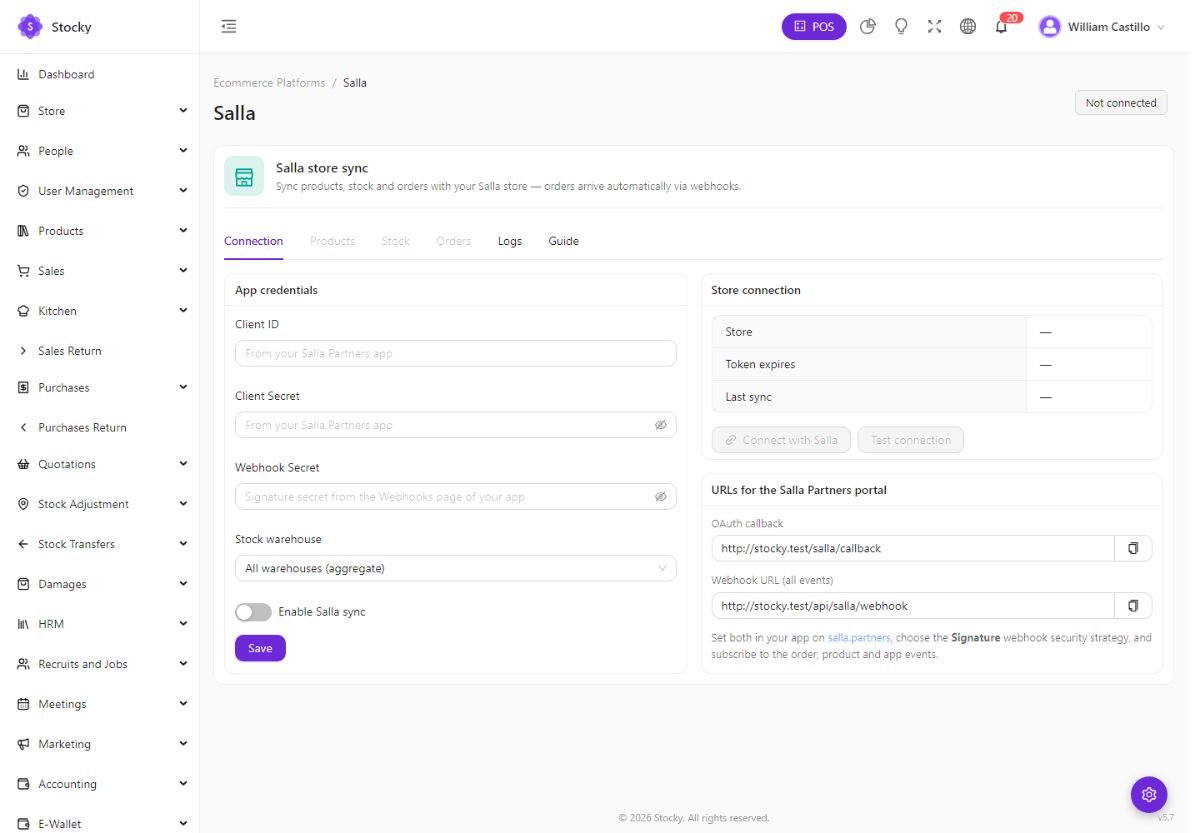This screenshot has height=833, width=1200.
Task: Click the Purchases receipt icon in sidebar
Action: coord(23,387)
